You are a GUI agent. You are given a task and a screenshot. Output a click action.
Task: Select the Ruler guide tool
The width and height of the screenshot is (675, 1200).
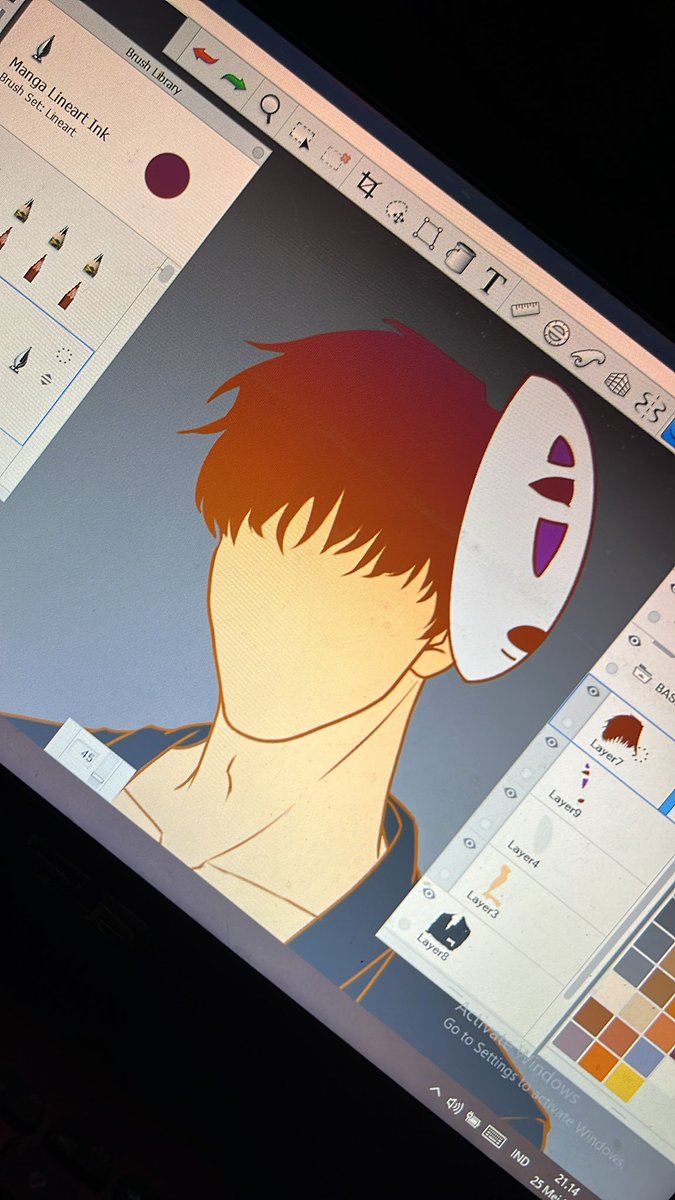[525, 309]
